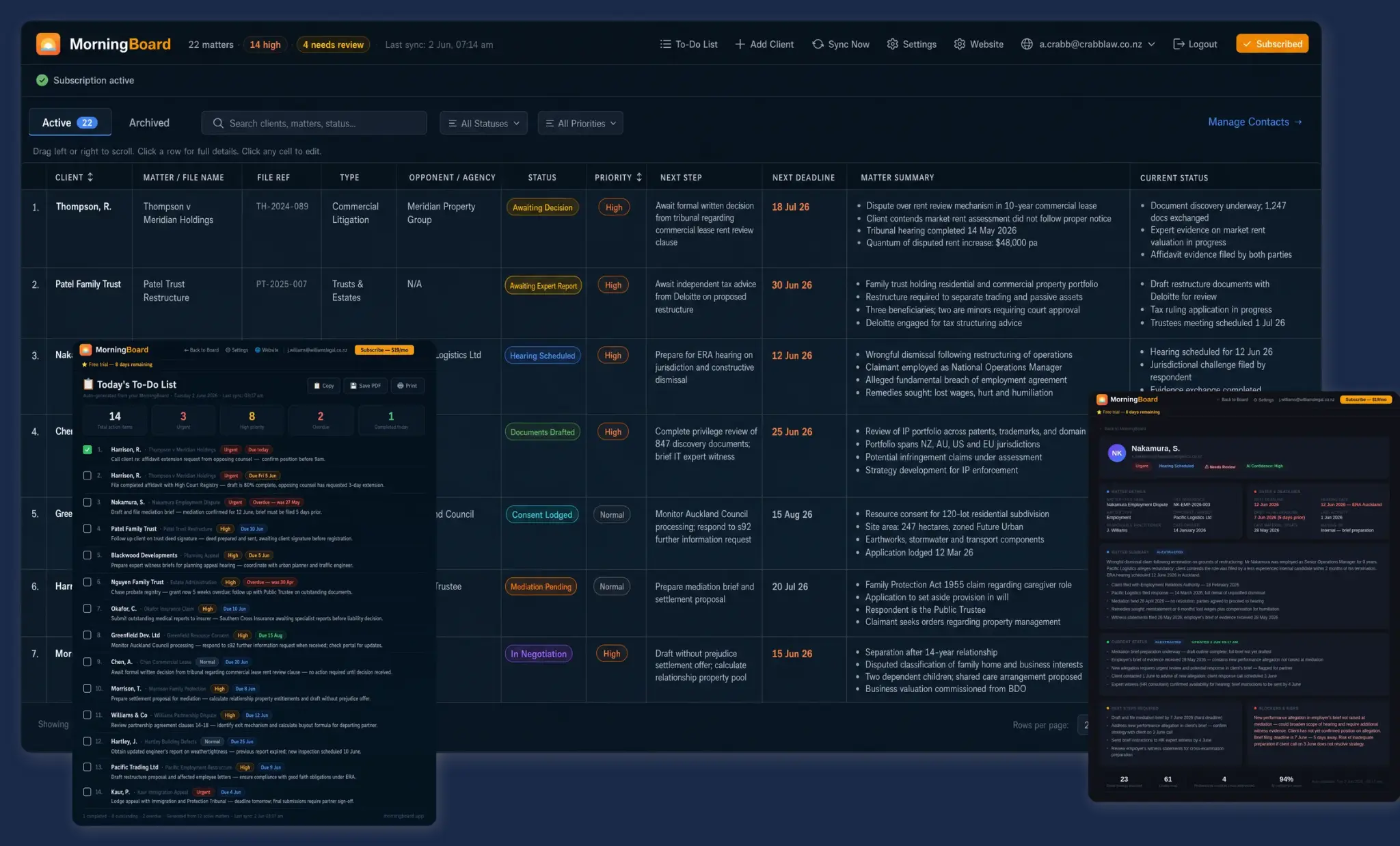Check the Harrison, R. item due Fri 5 Jun

pos(87,475)
